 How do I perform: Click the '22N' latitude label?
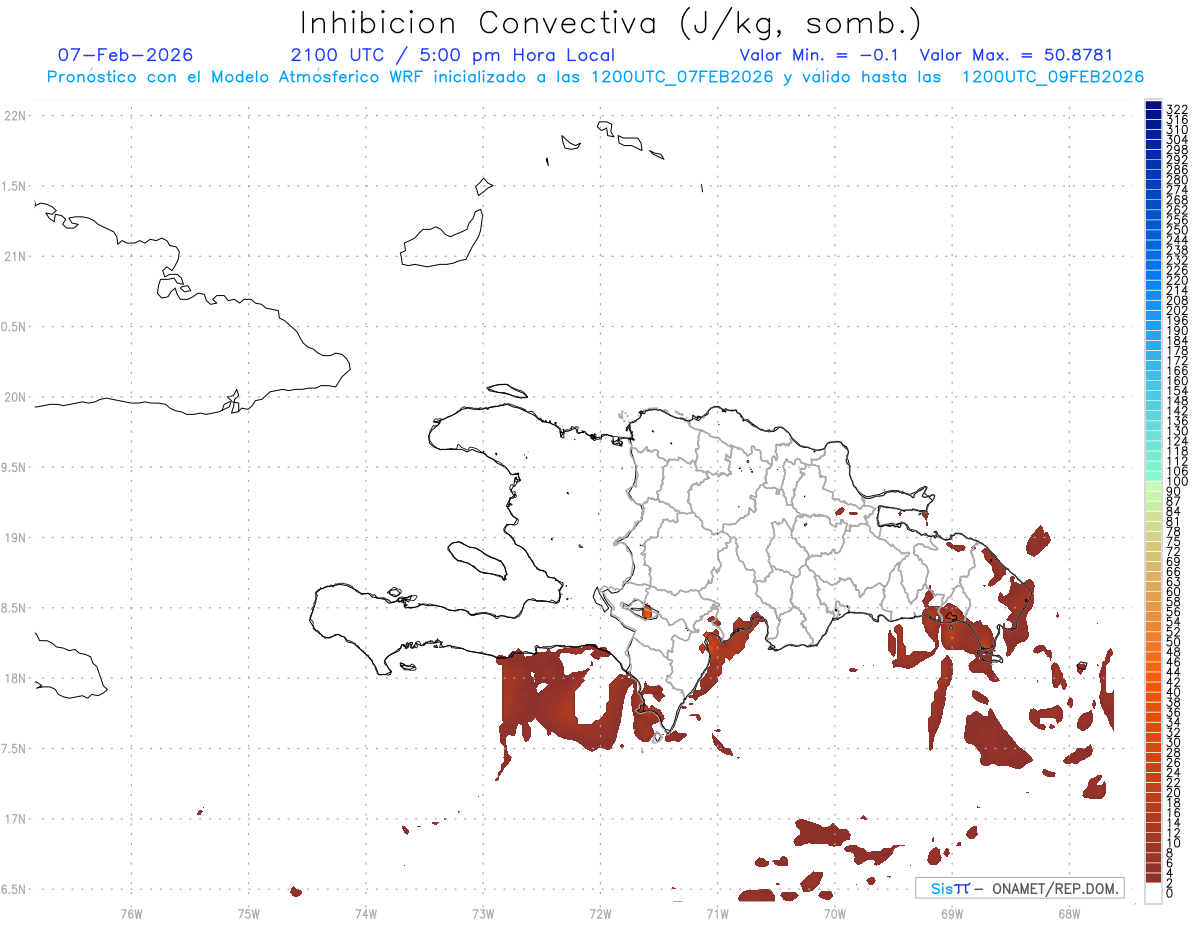15,116
